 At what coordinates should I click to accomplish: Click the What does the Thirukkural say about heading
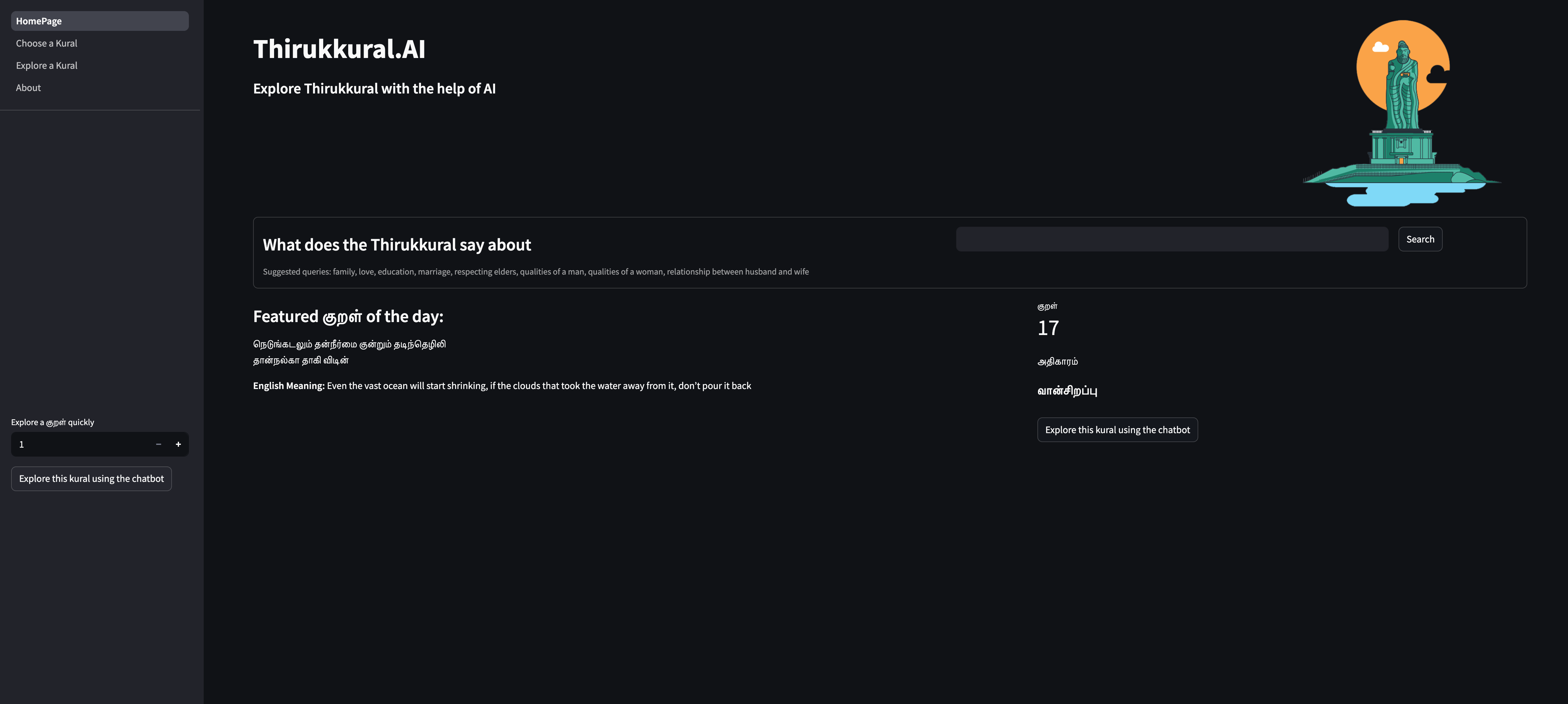click(x=397, y=245)
